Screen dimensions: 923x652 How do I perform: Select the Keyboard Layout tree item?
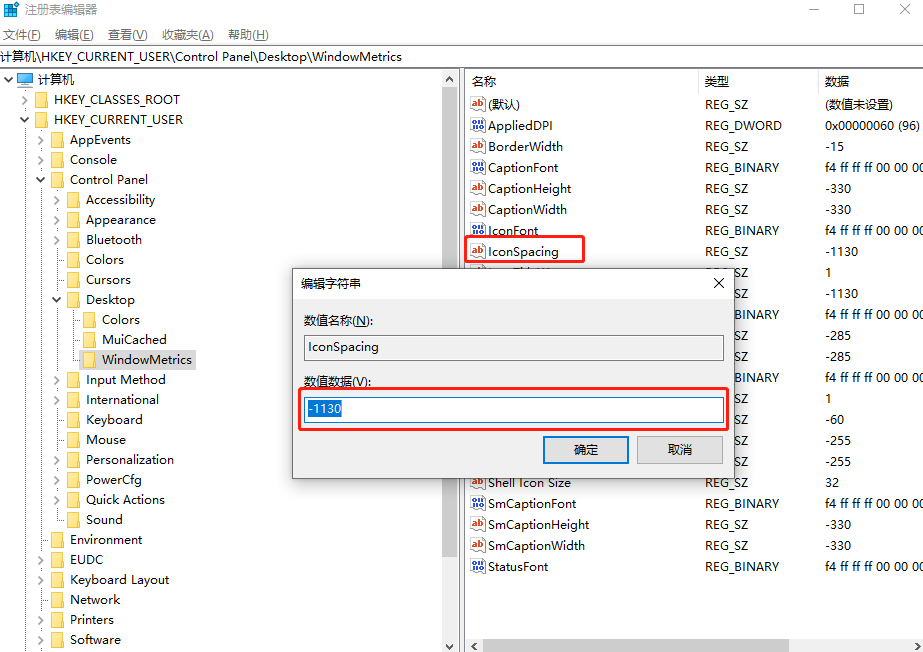tap(119, 580)
